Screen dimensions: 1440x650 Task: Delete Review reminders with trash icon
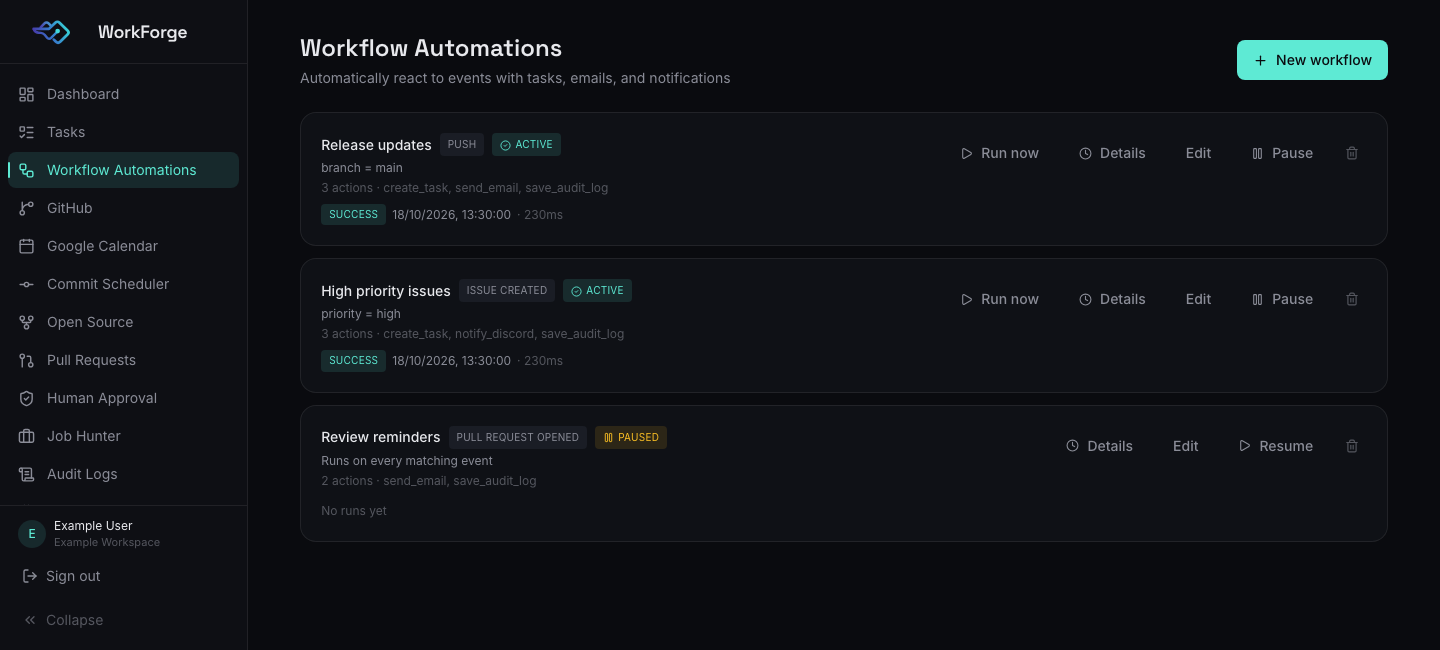click(1352, 446)
